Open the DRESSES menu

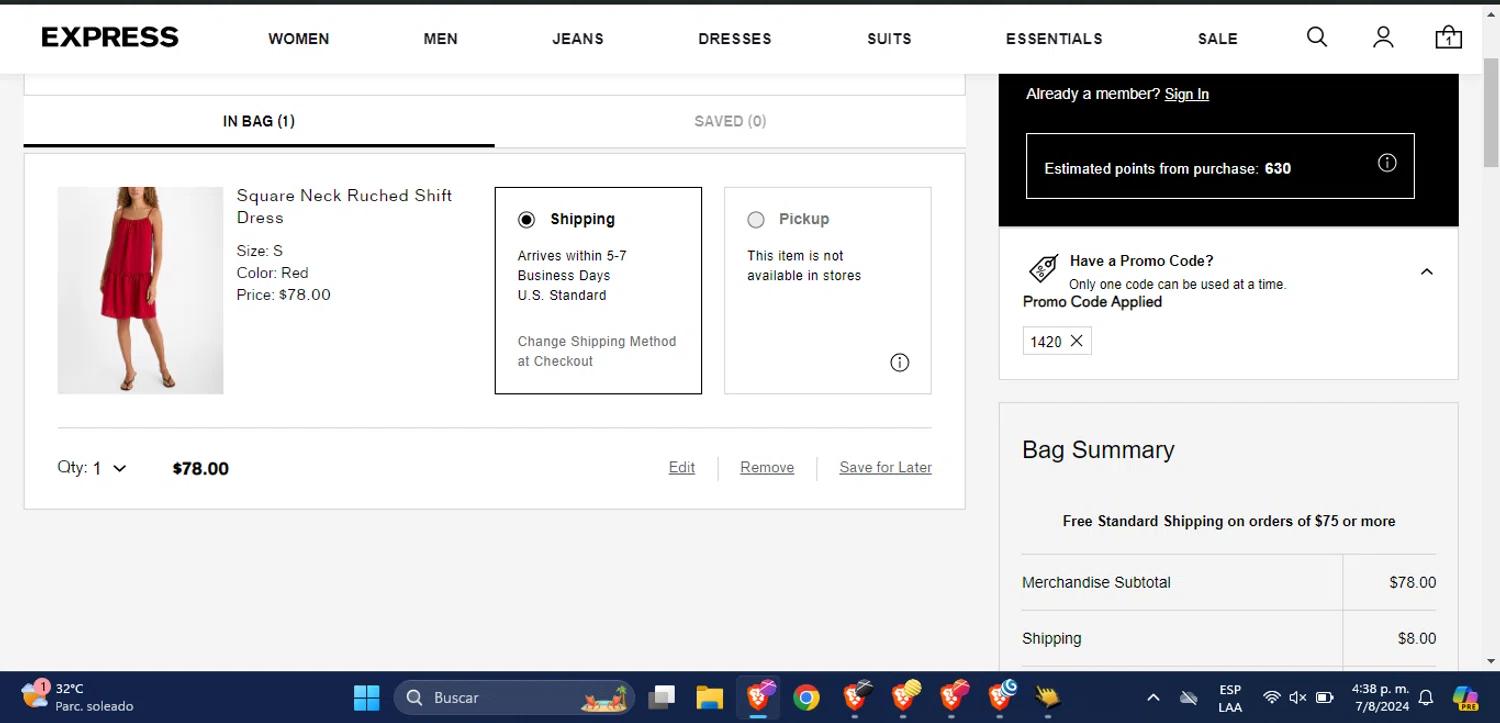pos(735,39)
